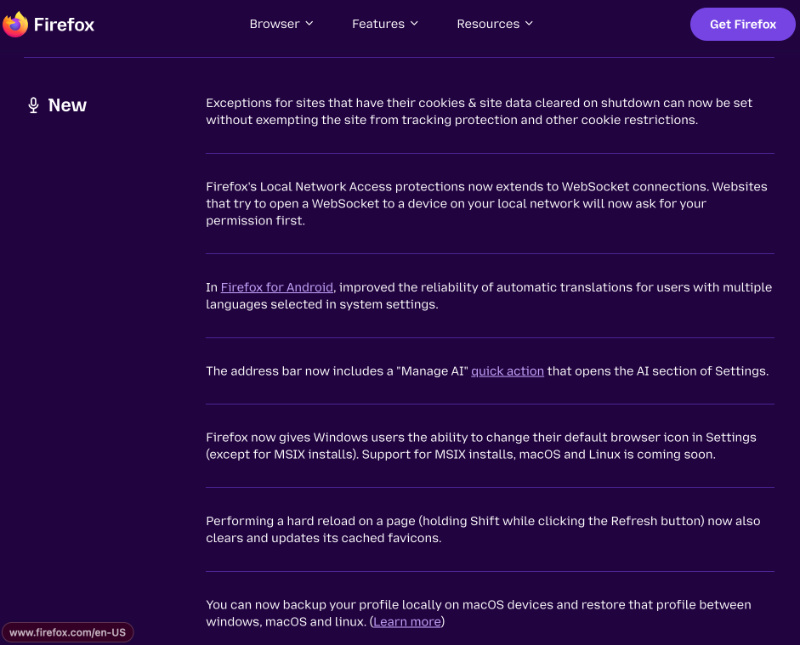The image size is (800, 645).
Task: Open the Browser navigation menu
Action: pyautogui.click(x=281, y=24)
